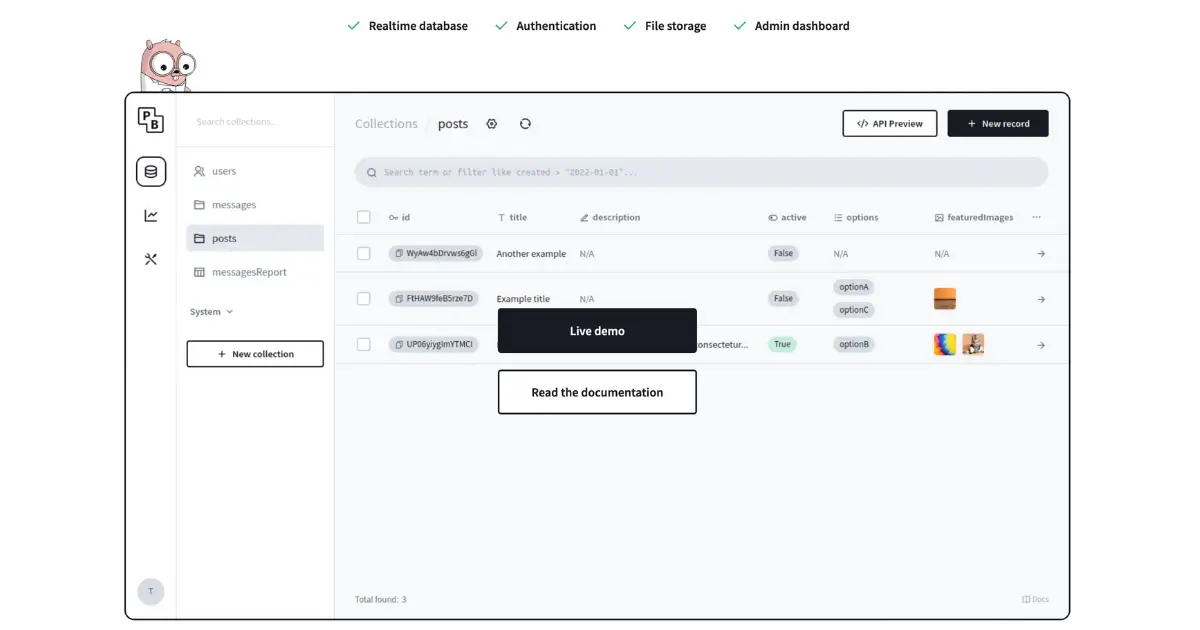The image size is (1200, 630).
Task: Switch to the posts collection
Action: coord(222,238)
